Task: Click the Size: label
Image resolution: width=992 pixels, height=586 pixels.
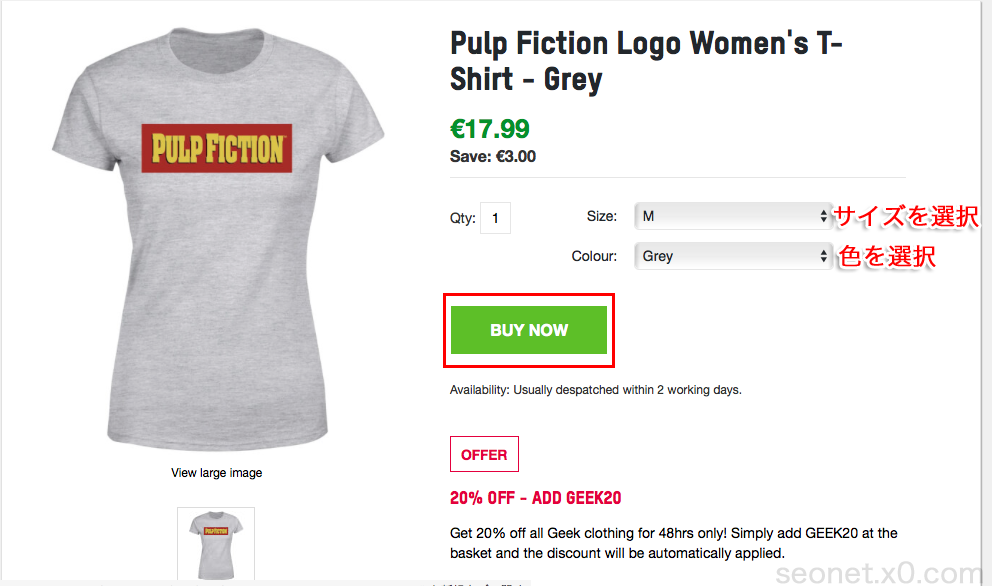Action: coord(601,216)
